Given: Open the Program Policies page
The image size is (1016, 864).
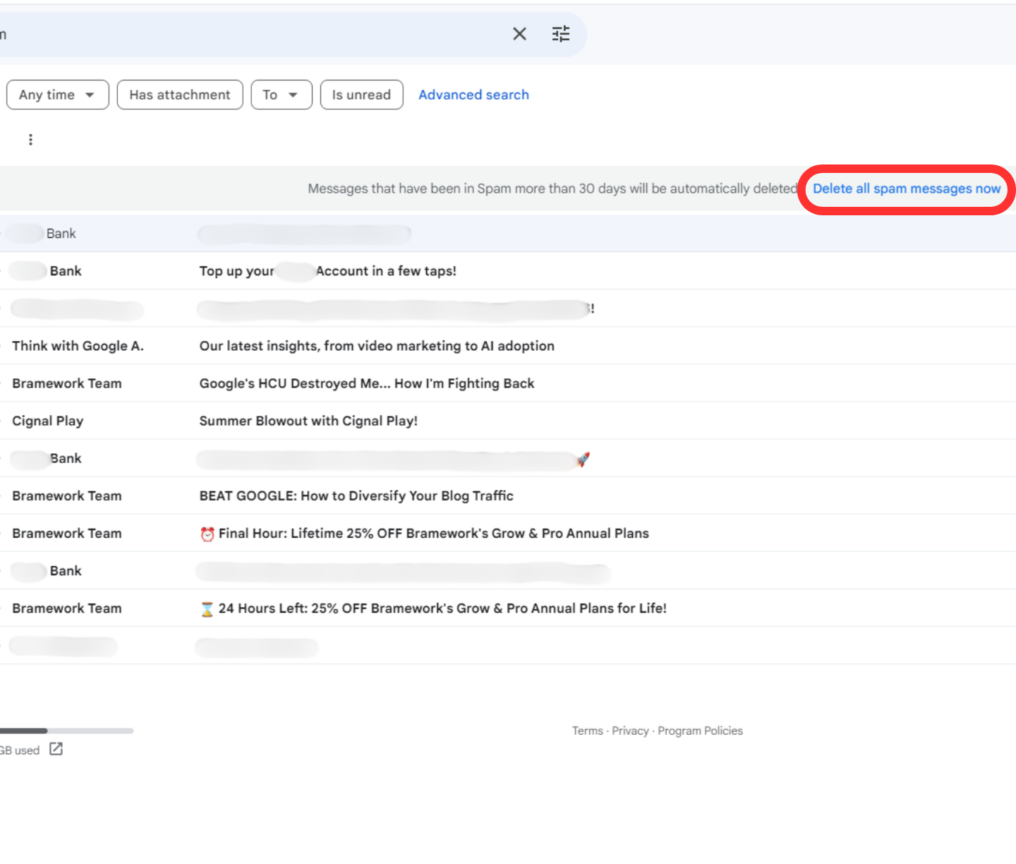Looking at the screenshot, I should [x=700, y=731].
